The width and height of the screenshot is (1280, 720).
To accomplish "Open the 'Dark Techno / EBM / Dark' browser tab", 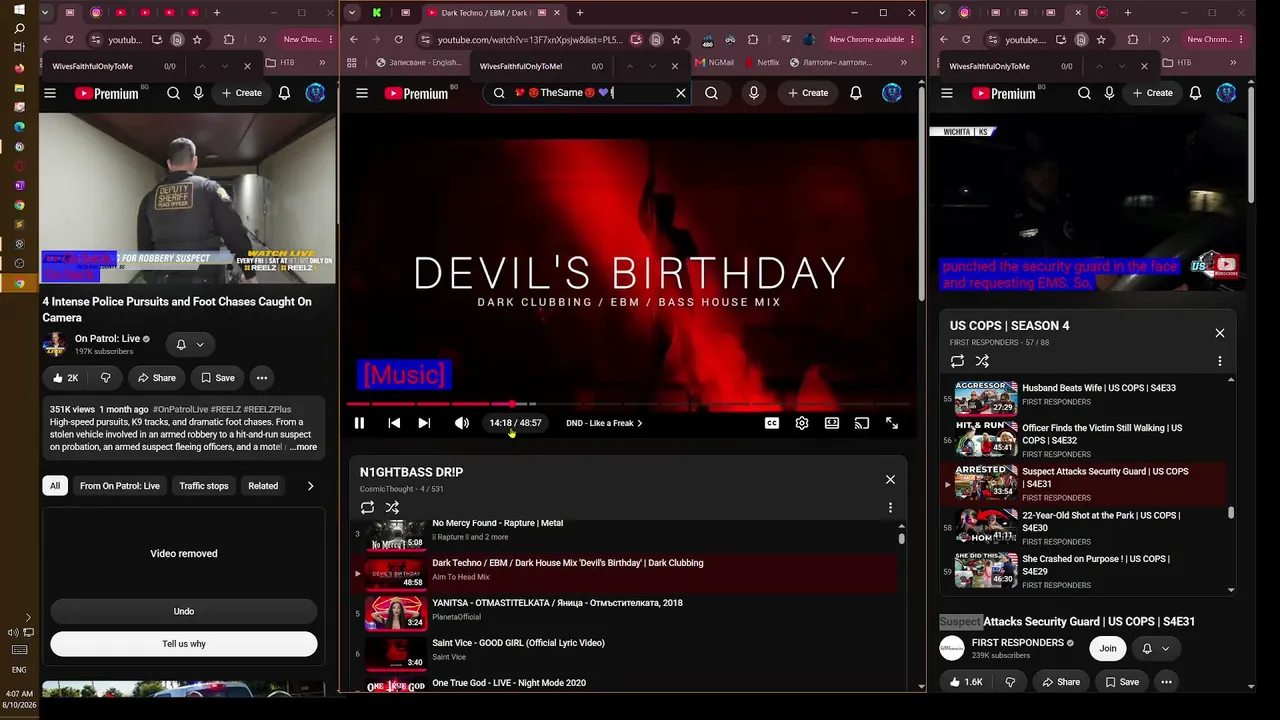I will pos(487,13).
